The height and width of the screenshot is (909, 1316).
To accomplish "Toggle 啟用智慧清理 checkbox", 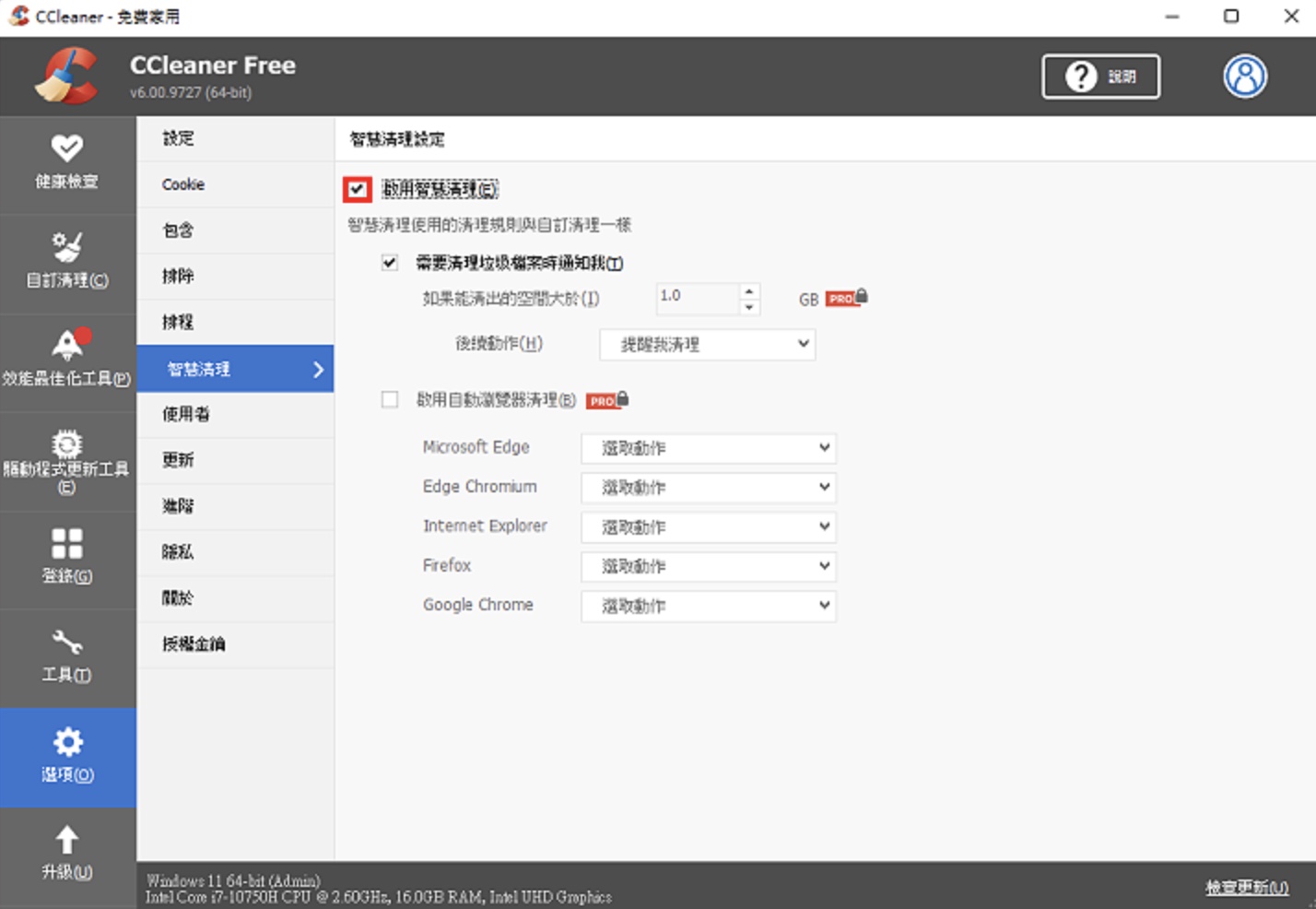I will pos(358,189).
